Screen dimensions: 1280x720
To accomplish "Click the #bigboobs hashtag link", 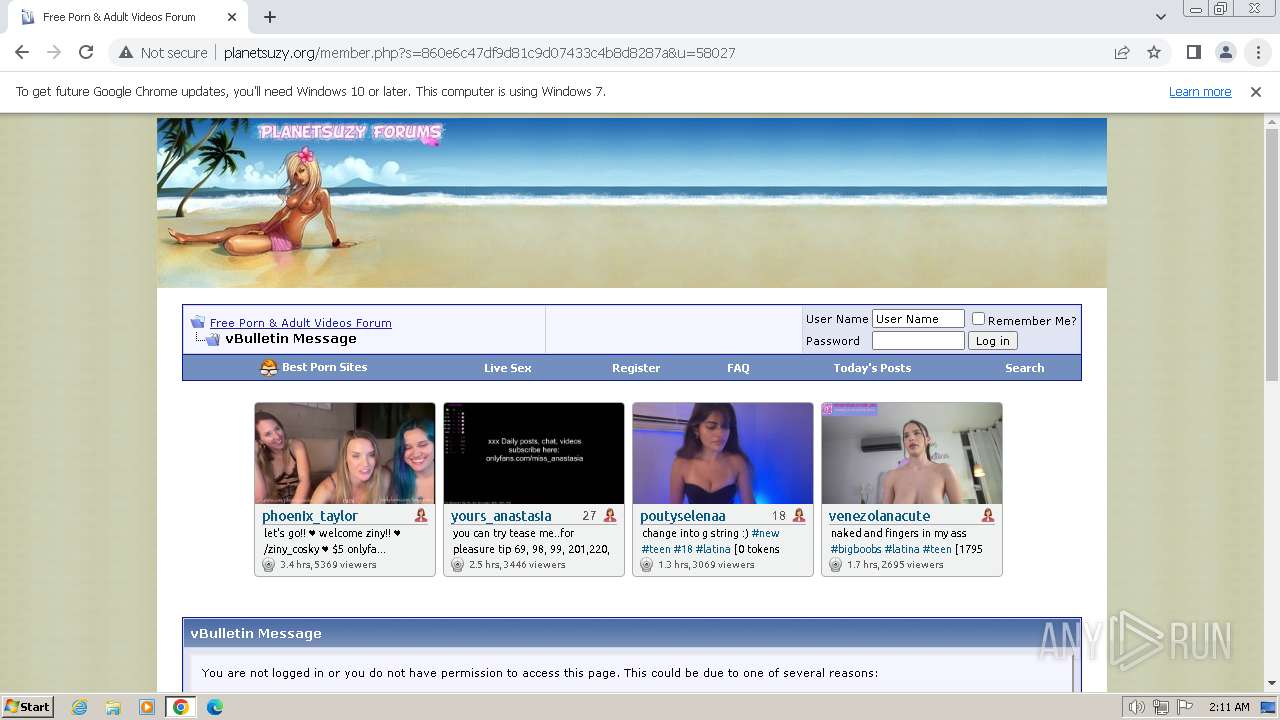I will 855,549.
